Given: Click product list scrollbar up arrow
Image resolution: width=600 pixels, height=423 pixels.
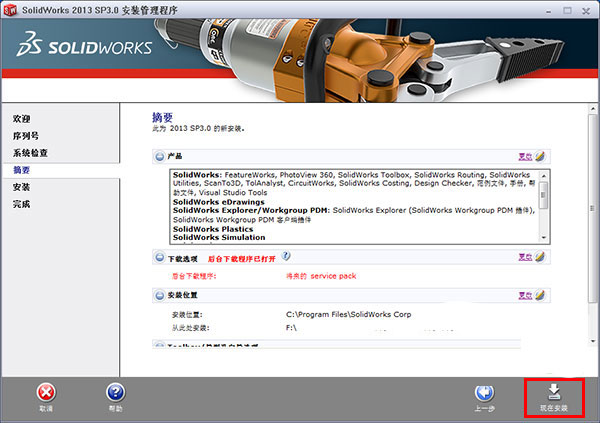Looking at the screenshot, I should 544,175.
